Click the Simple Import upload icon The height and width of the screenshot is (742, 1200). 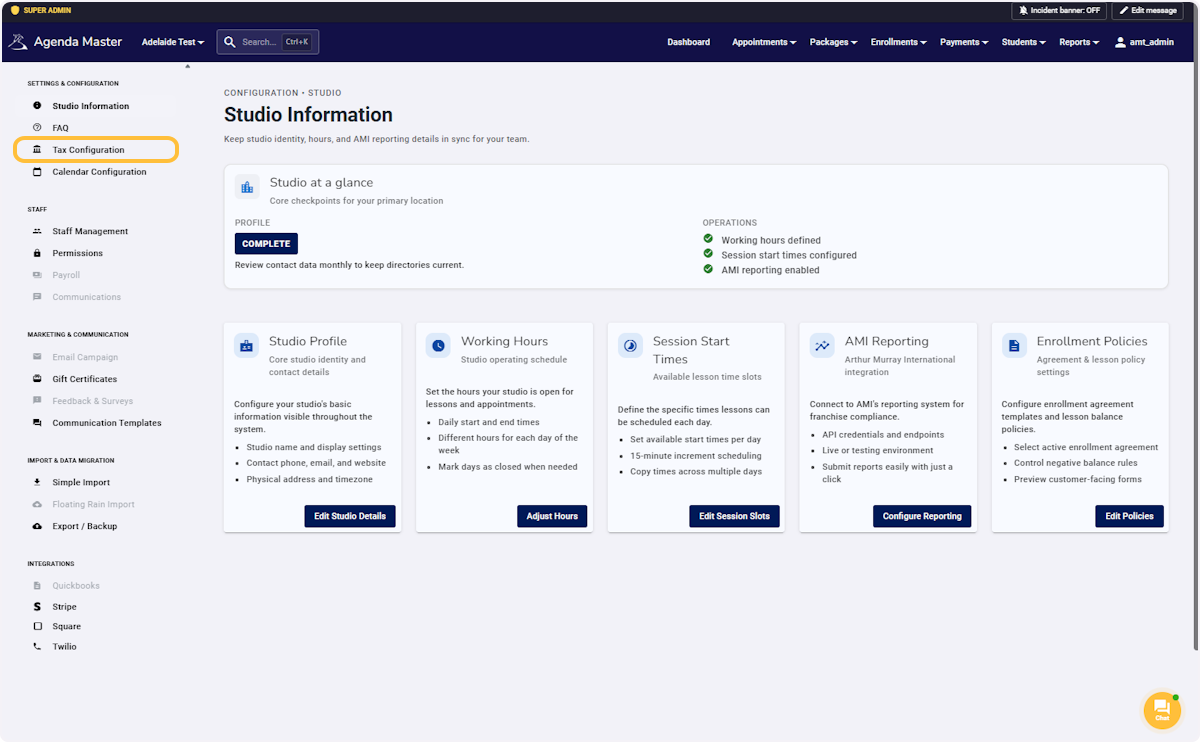(x=37, y=482)
